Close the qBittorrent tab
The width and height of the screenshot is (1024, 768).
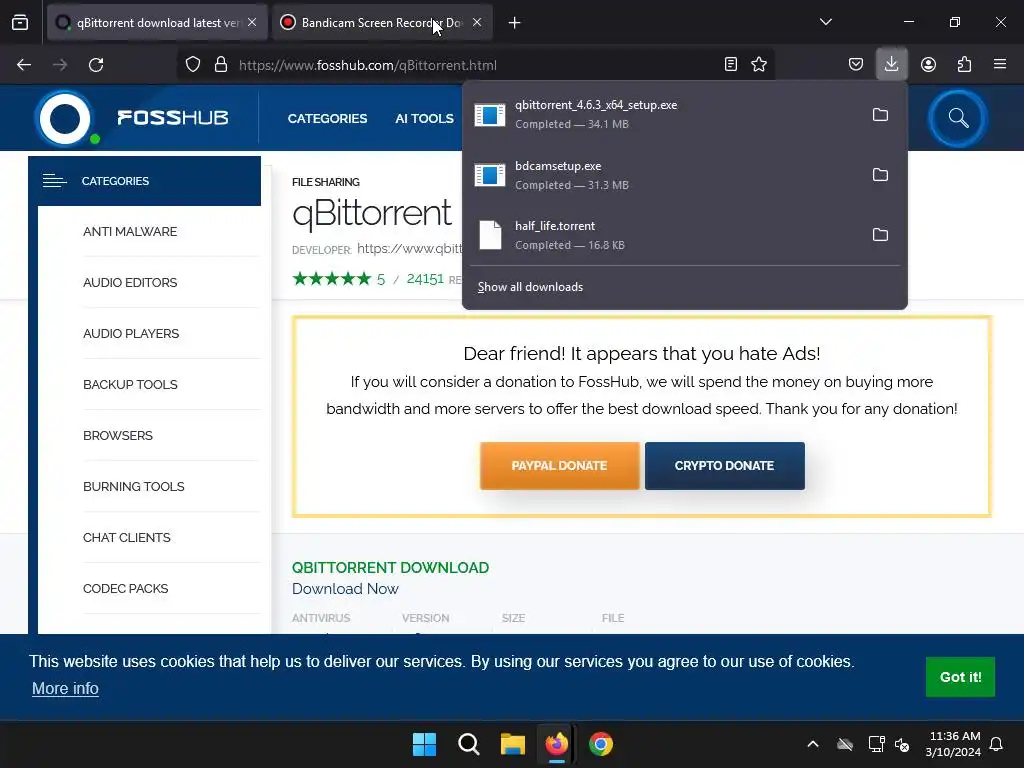[252, 22]
